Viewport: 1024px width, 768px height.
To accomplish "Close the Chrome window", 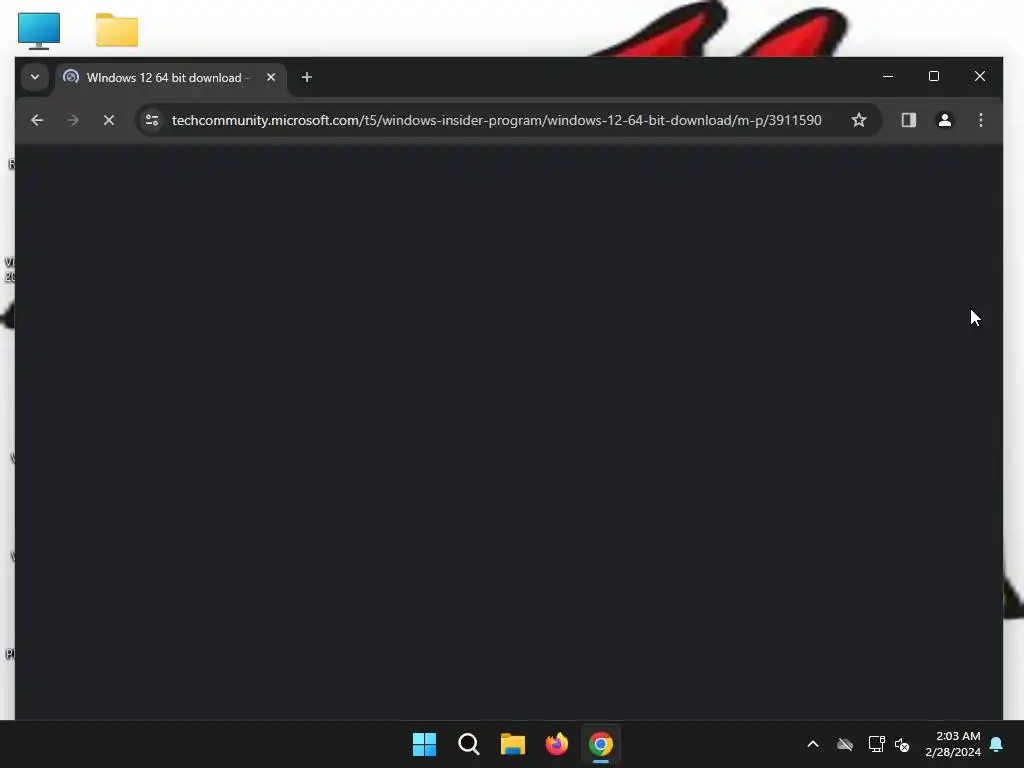I will coord(980,76).
